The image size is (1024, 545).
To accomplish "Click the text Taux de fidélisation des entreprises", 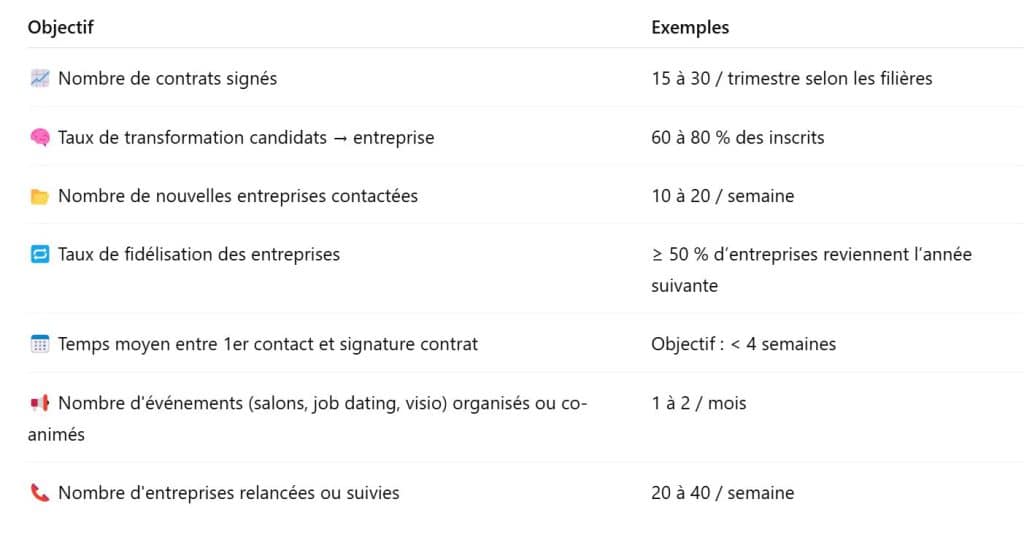I will 199,254.
